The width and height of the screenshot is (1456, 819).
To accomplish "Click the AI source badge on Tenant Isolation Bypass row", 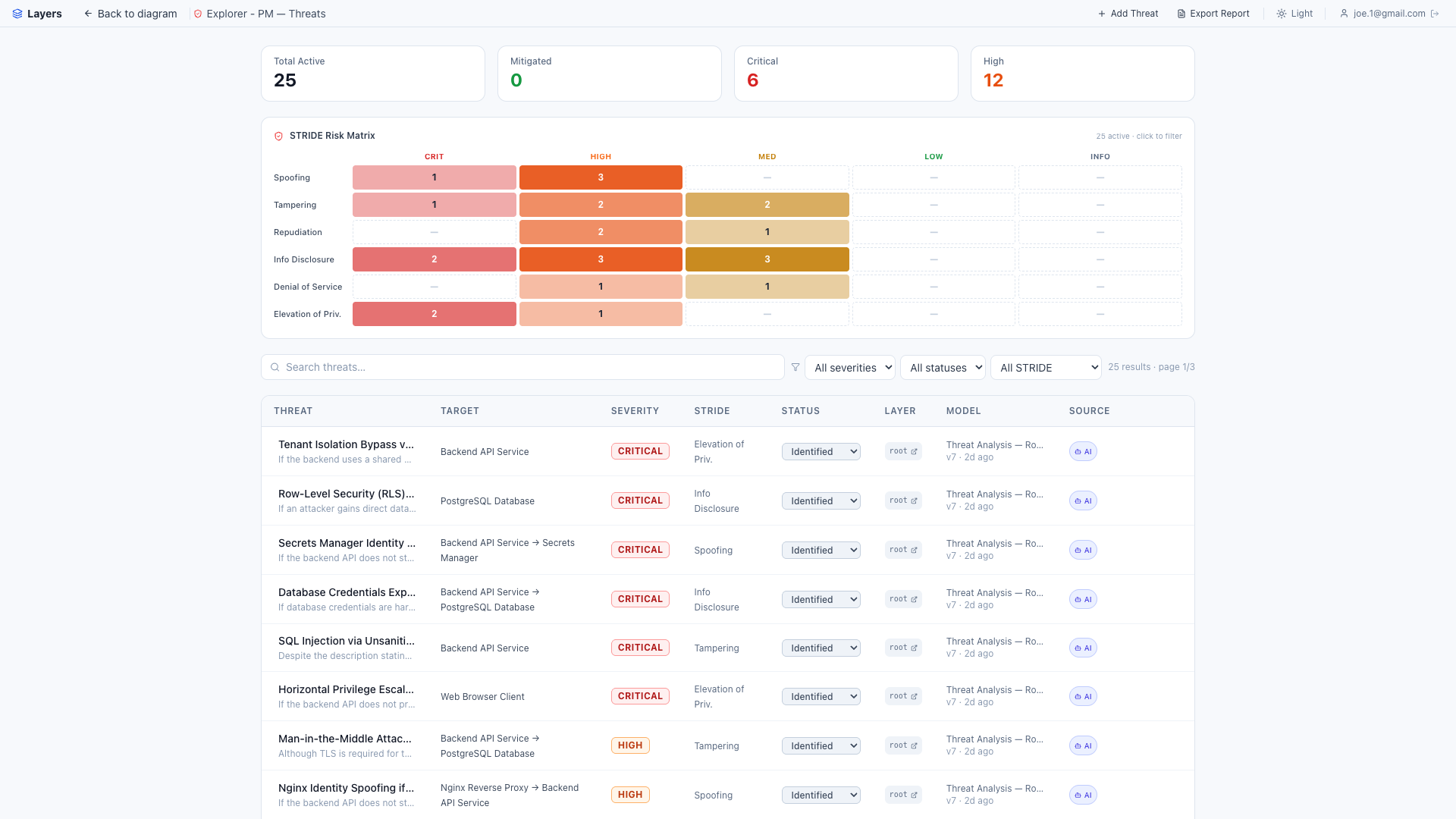I will [1083, 451].
